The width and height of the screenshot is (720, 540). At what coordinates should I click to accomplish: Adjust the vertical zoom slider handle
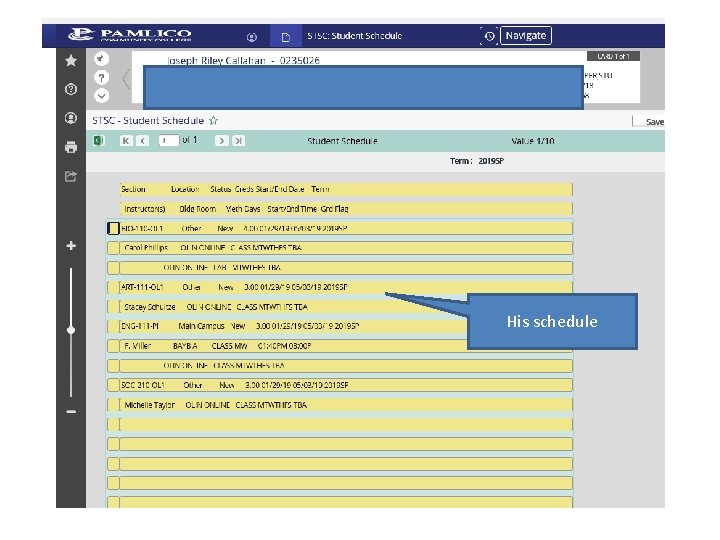71,330
